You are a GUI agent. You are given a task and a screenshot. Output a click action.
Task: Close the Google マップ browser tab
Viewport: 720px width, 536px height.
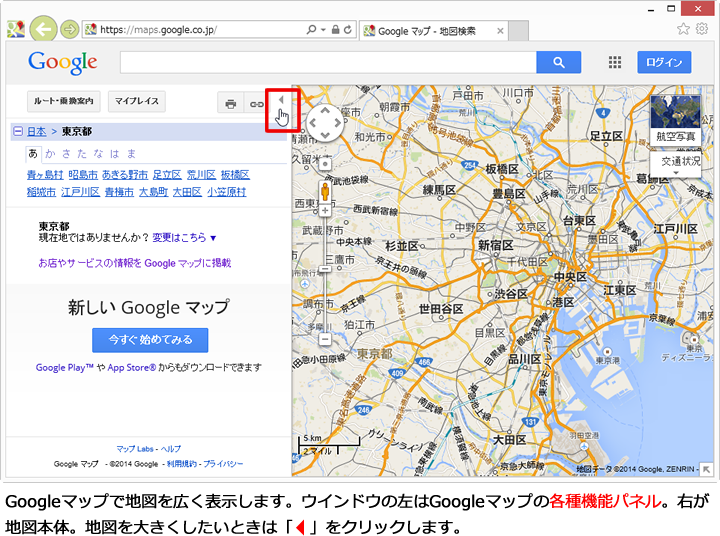pos(500,31)
